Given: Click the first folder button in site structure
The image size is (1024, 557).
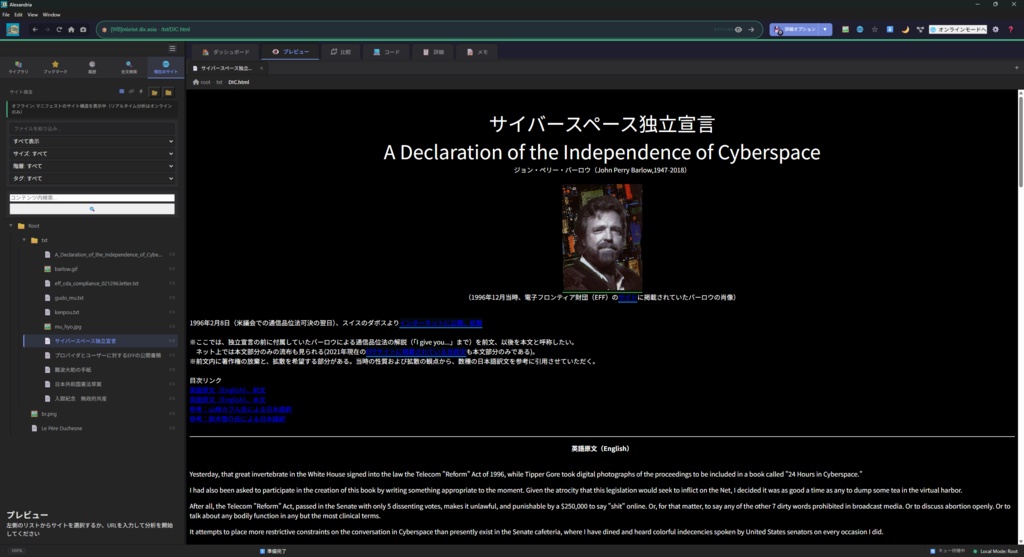Looking at the screenshot, I should (x=154, y=92).
